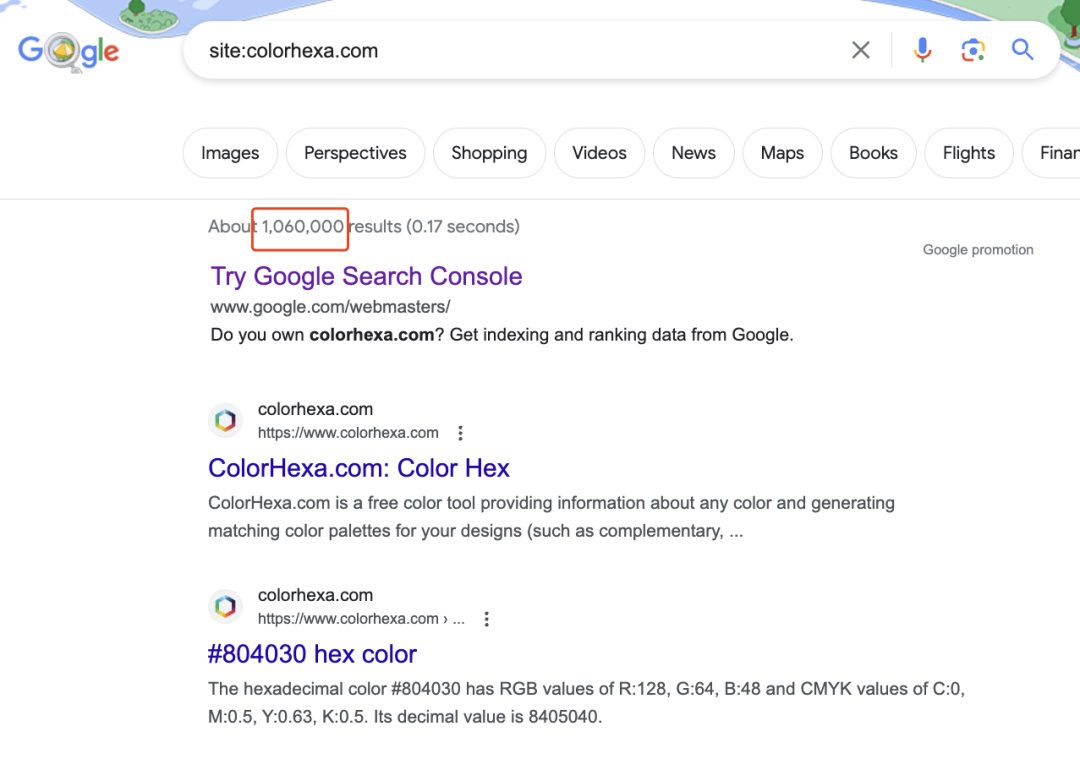Click the Google doodle logo
The height and width of the screenshot is (770, 1080).
pos(68,51)
